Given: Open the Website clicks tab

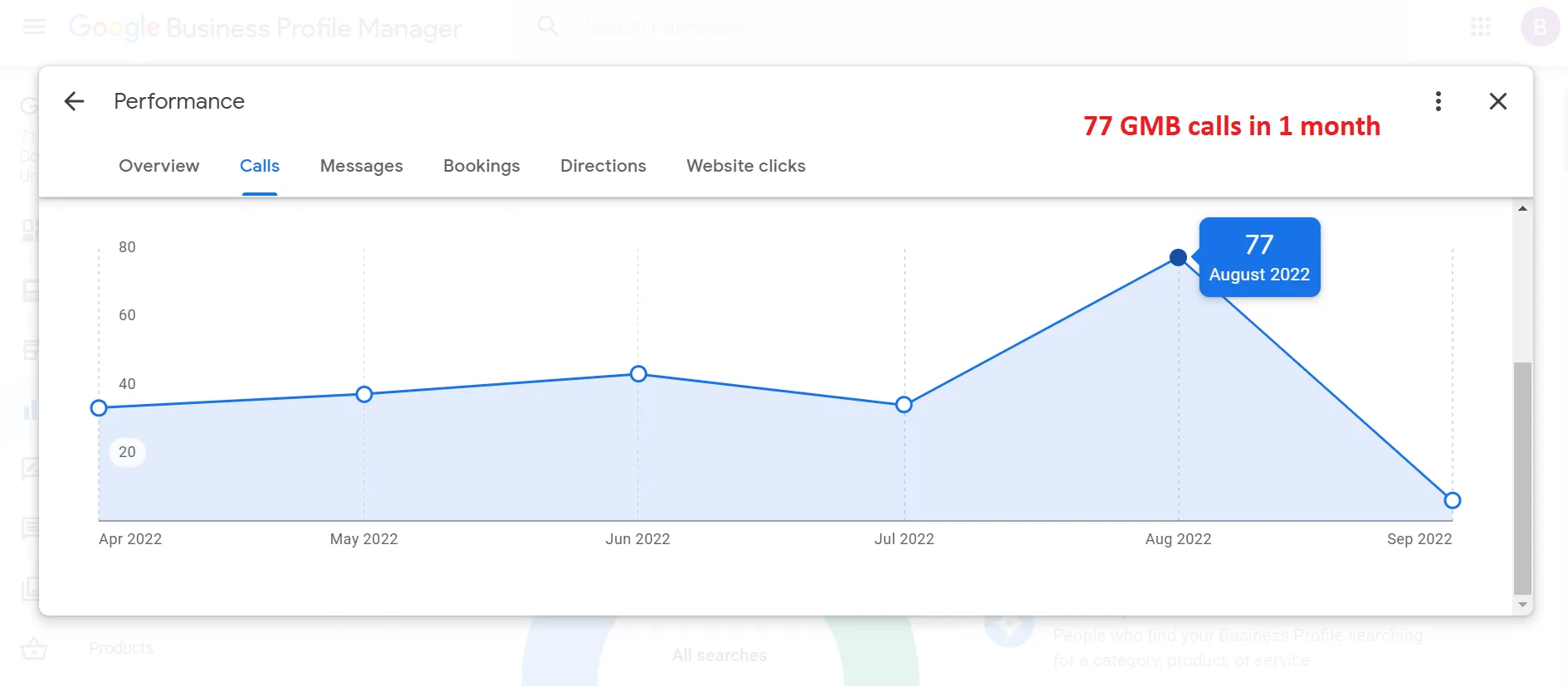Looking at the screenshot, I should [x=746, y=166].
